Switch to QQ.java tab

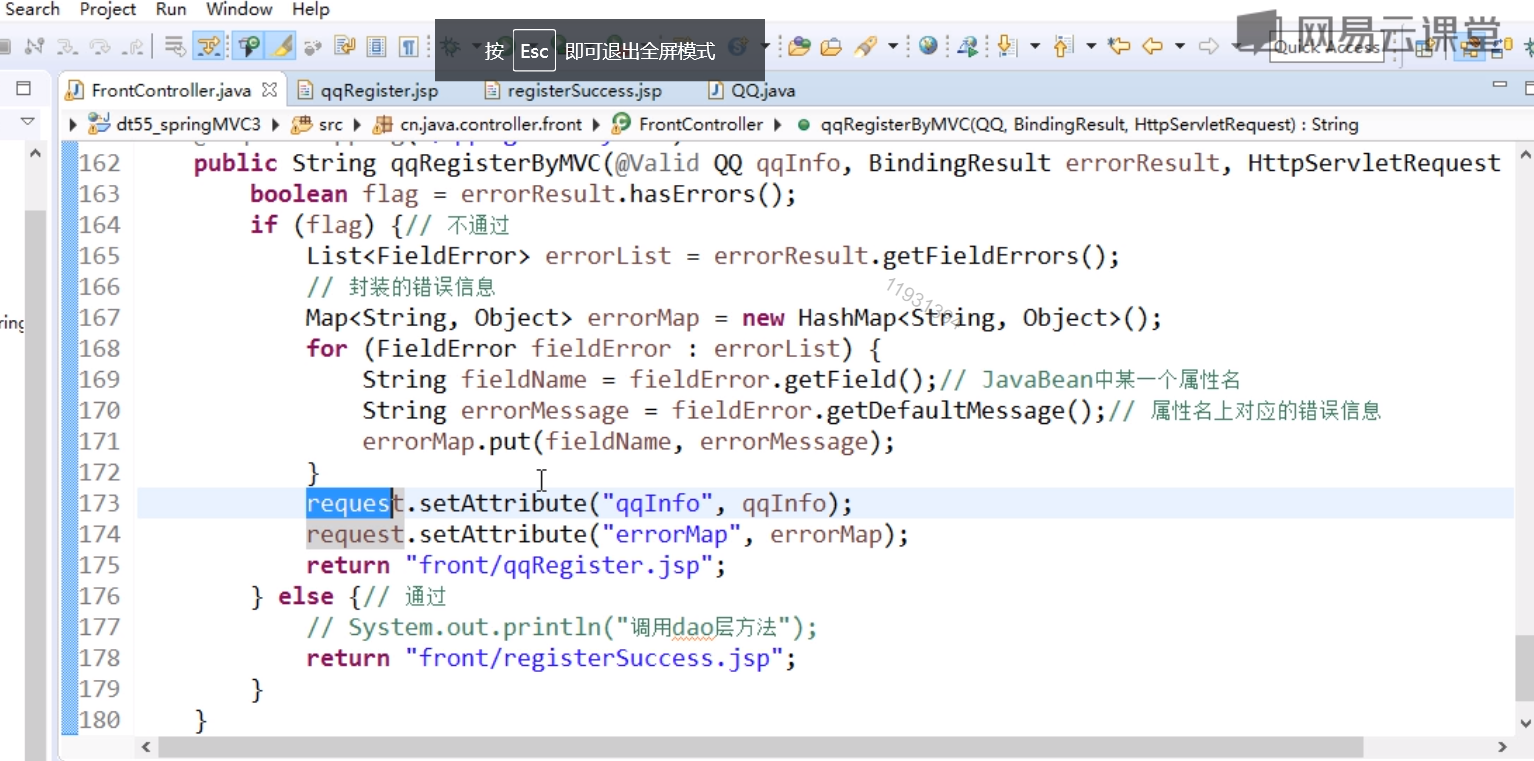[752, 90]
